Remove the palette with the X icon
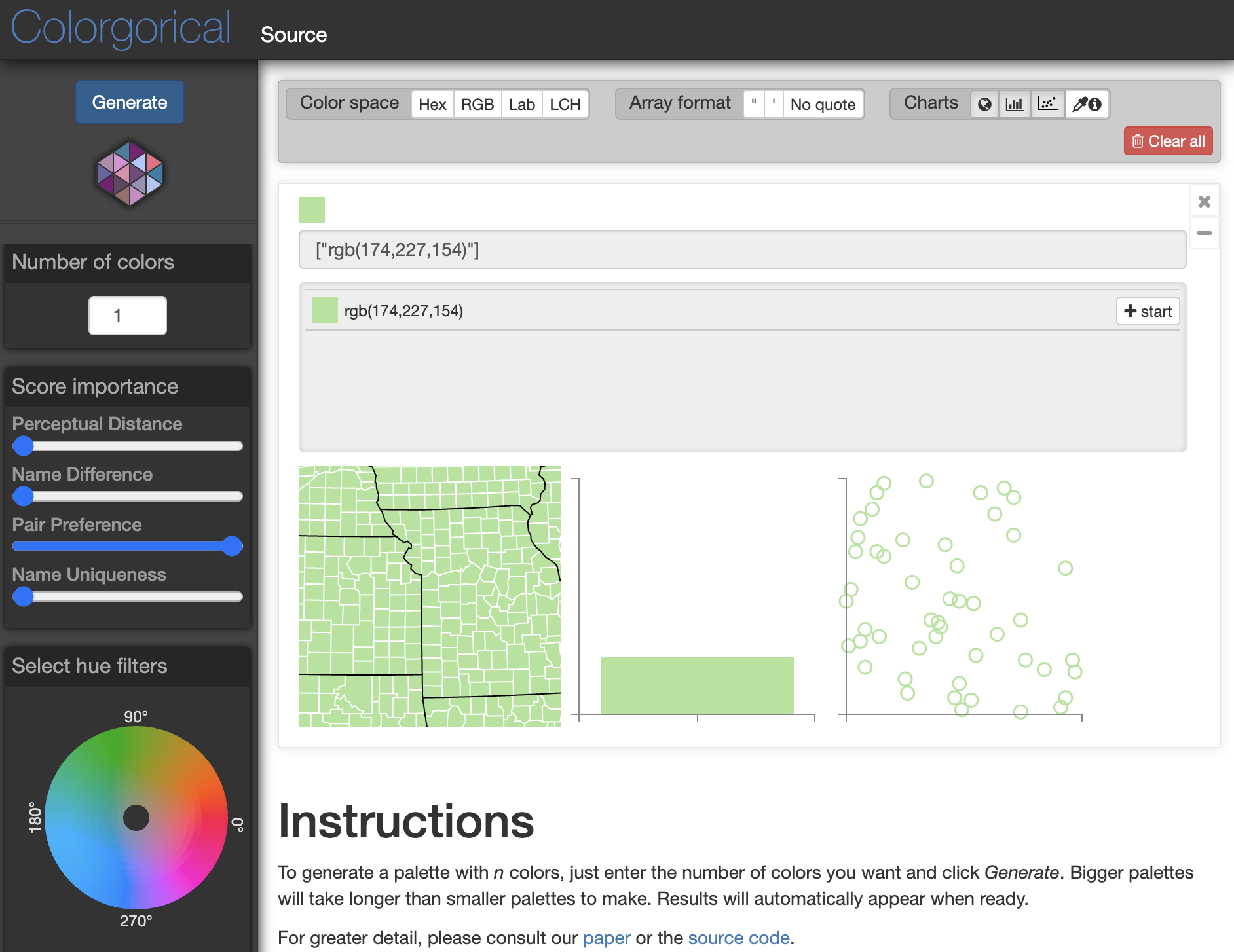 point(1204,202)
